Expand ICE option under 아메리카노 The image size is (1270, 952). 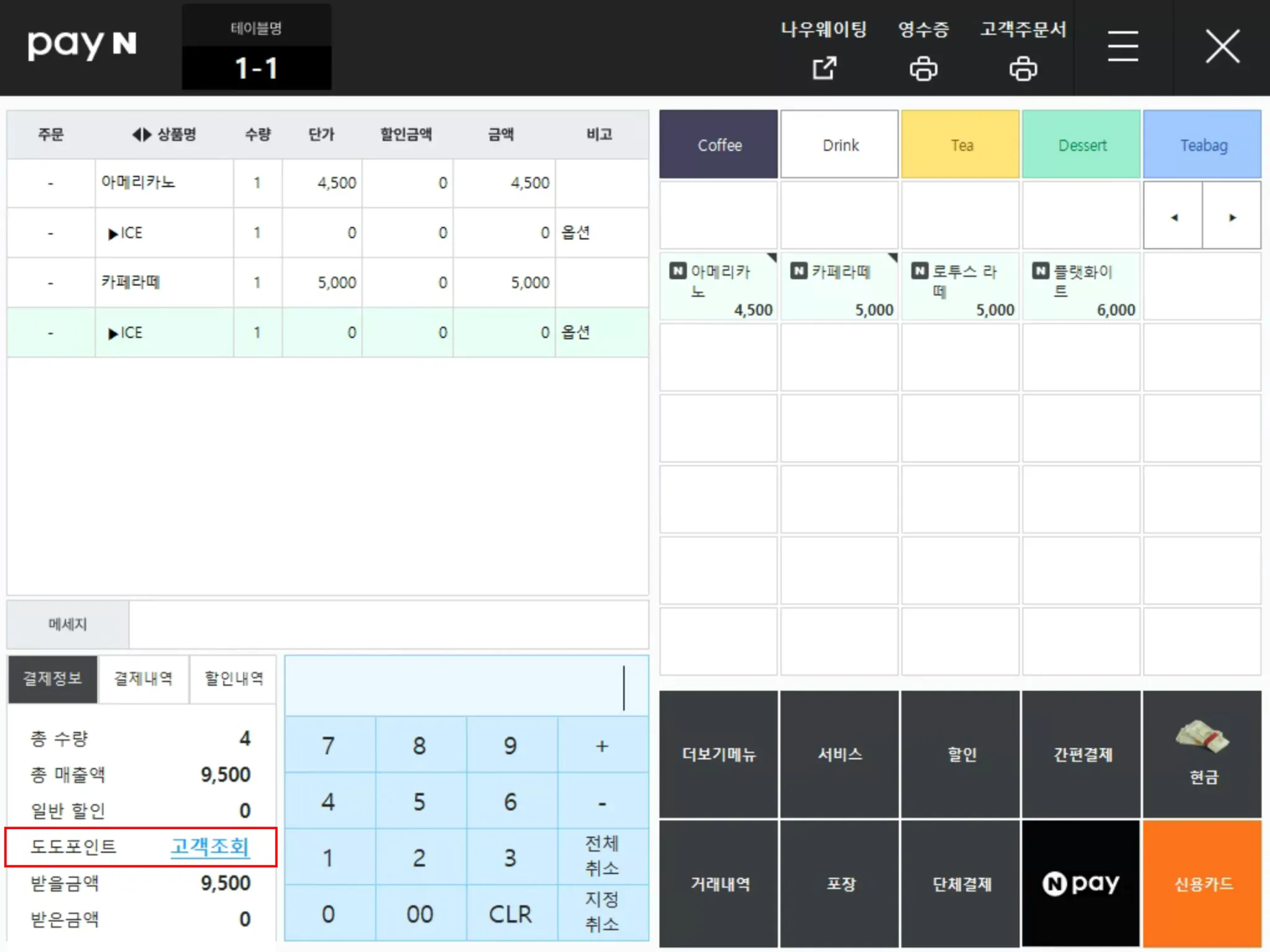pos(113,234)
